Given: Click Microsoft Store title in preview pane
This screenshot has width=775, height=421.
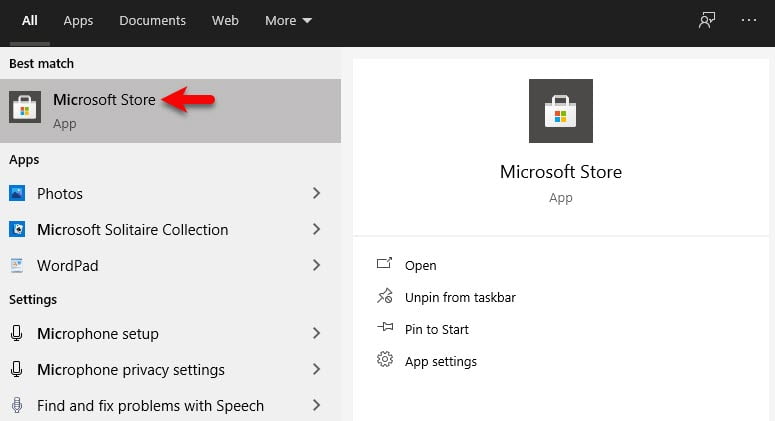Looking at the screenshot, I should 560,172.
